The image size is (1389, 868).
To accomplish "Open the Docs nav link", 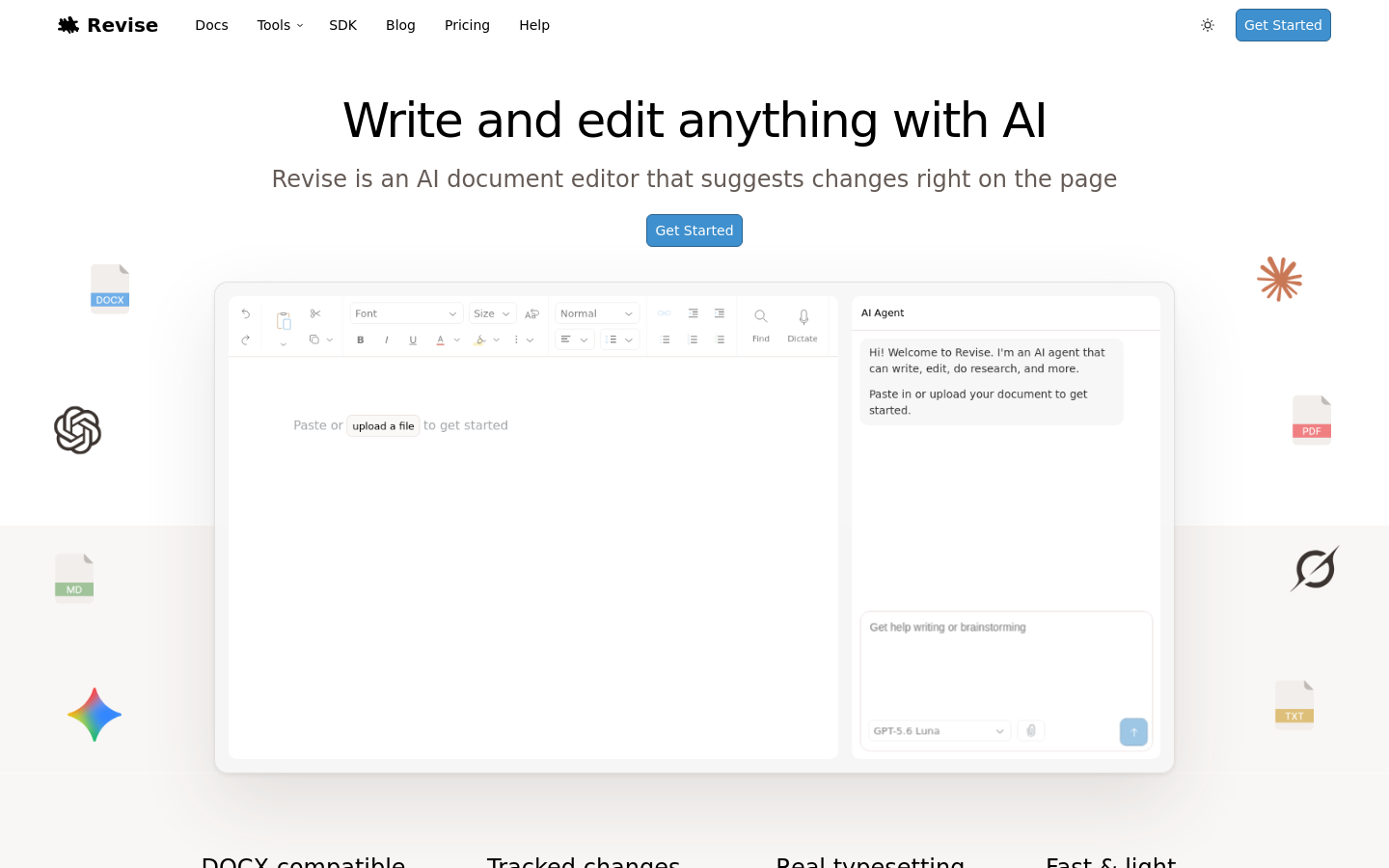I will click(211, 25).
